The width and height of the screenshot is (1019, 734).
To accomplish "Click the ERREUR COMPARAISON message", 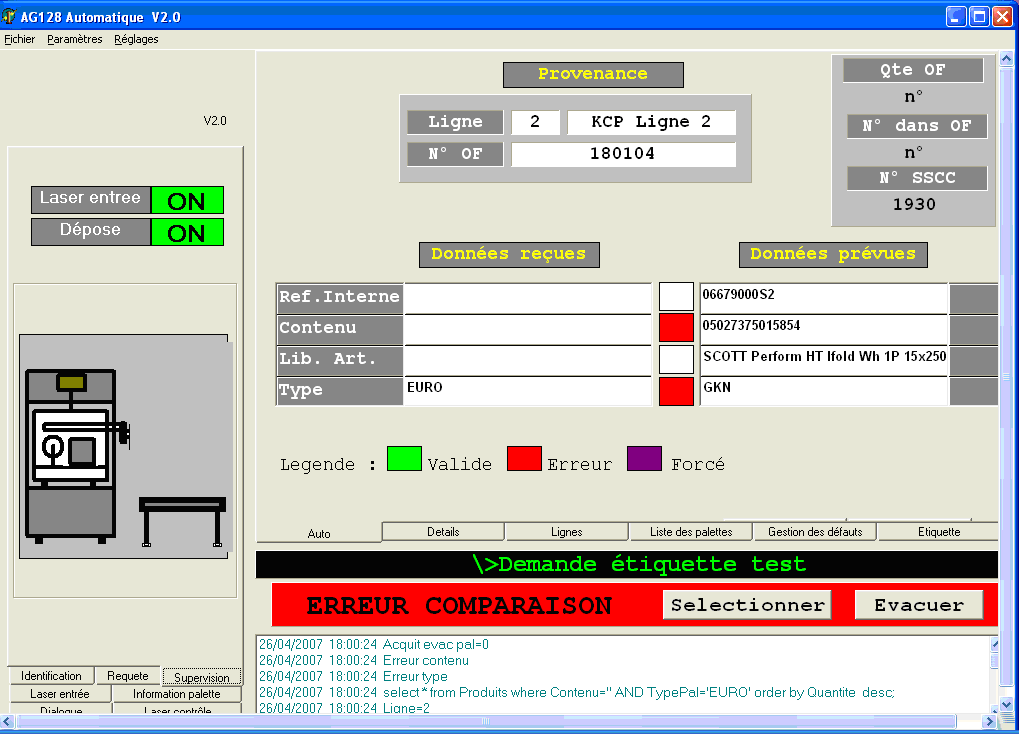I will coord(459,605).
